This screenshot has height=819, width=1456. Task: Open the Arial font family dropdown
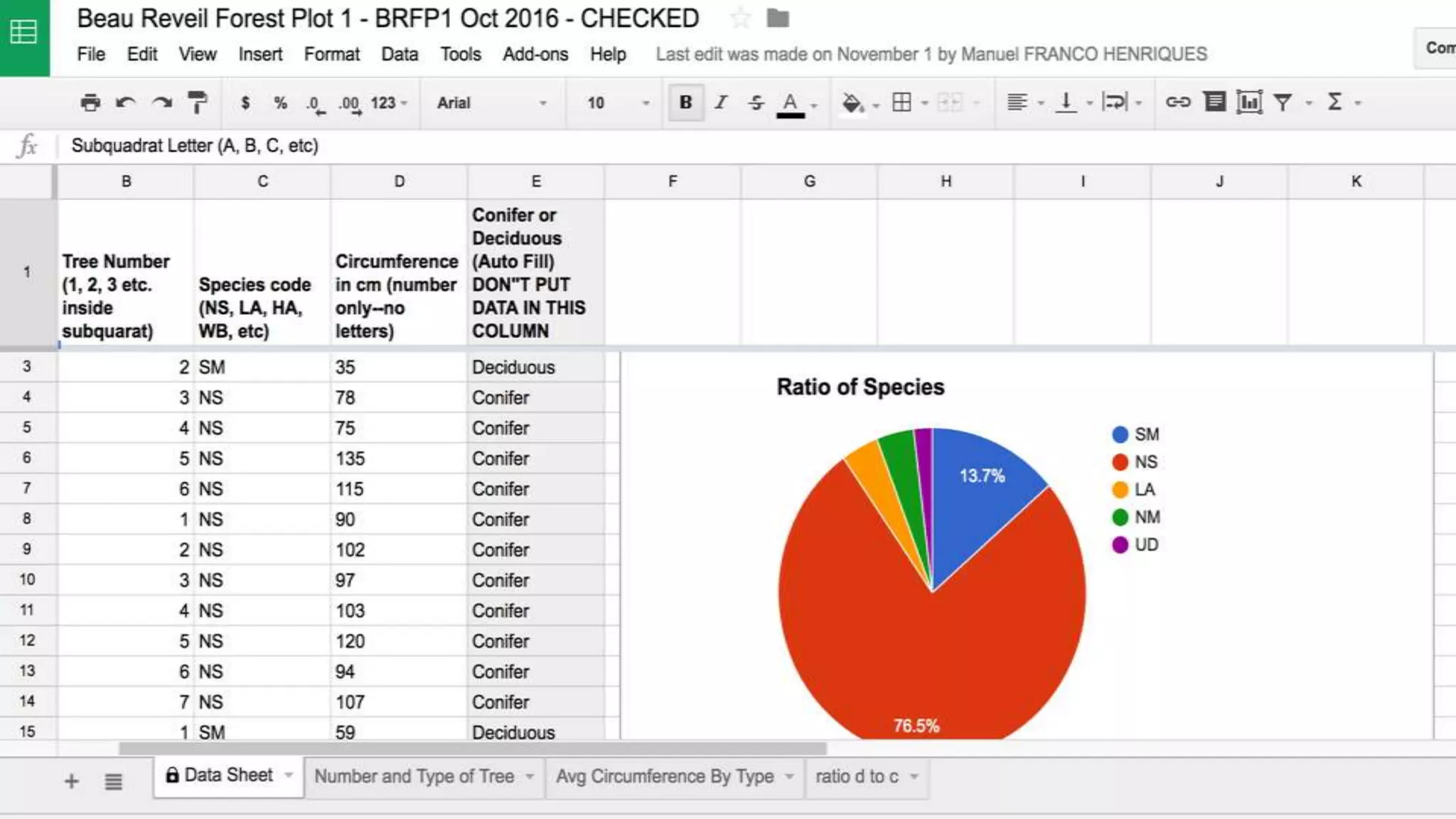tap(492, 103)
